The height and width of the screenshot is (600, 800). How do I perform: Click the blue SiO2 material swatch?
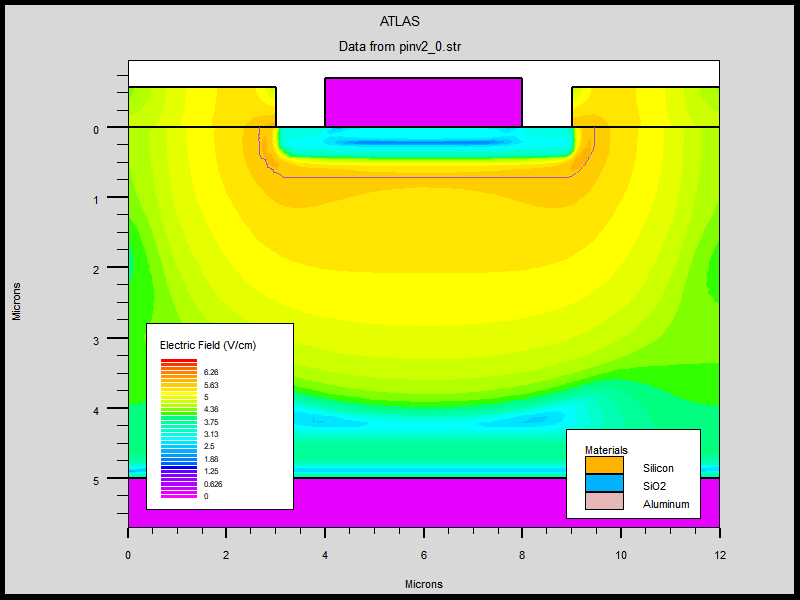coord(604,484)
